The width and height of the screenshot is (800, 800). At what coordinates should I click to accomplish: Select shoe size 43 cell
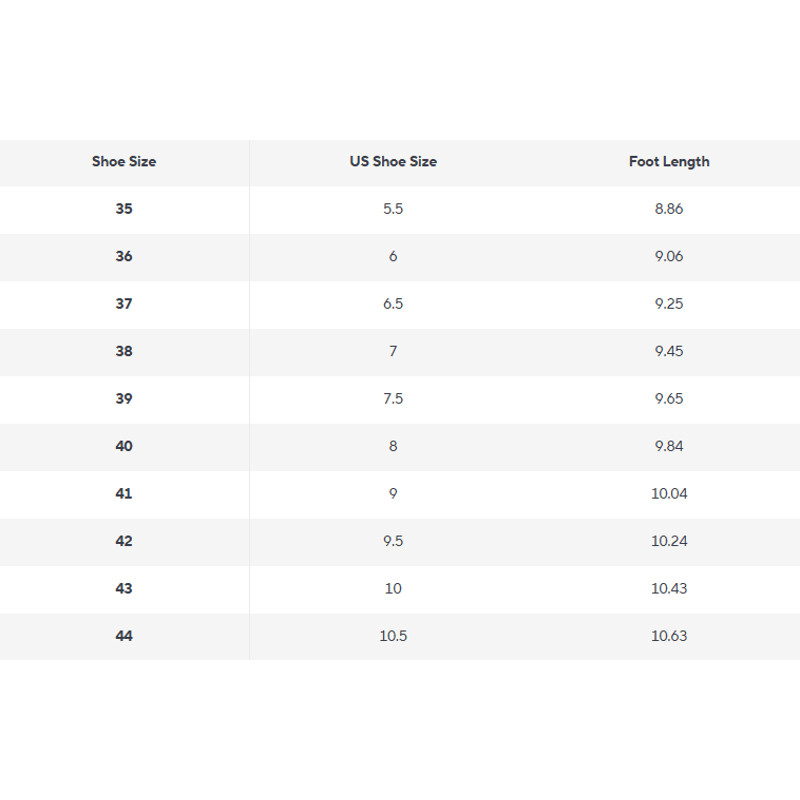(x=124, y=588)
